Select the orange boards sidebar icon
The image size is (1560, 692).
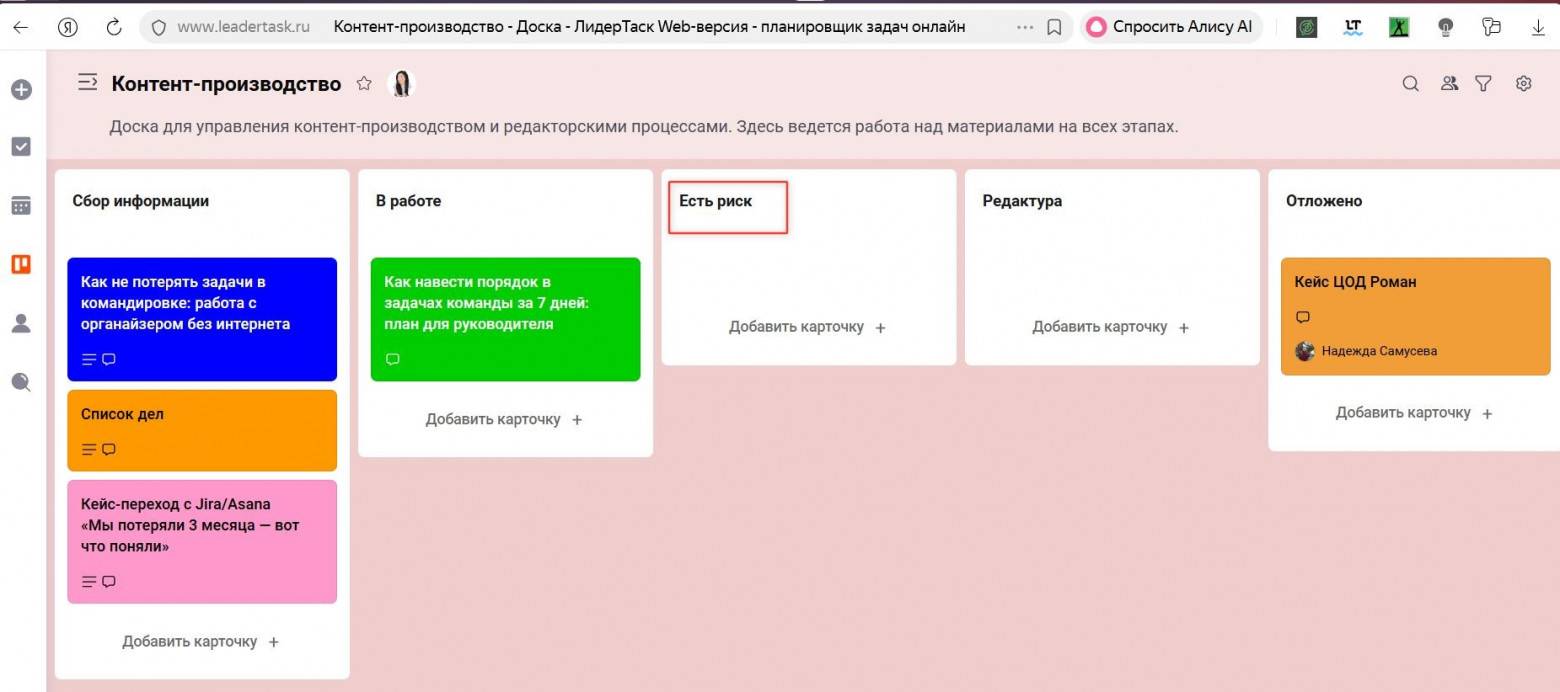(x=20, y=264)
